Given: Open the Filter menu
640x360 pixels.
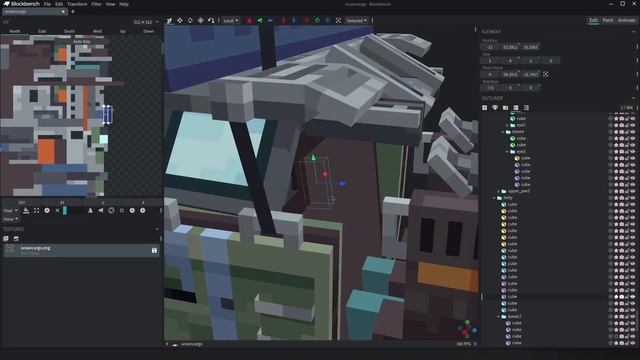Looking at the screenshot, I should 96,4.
